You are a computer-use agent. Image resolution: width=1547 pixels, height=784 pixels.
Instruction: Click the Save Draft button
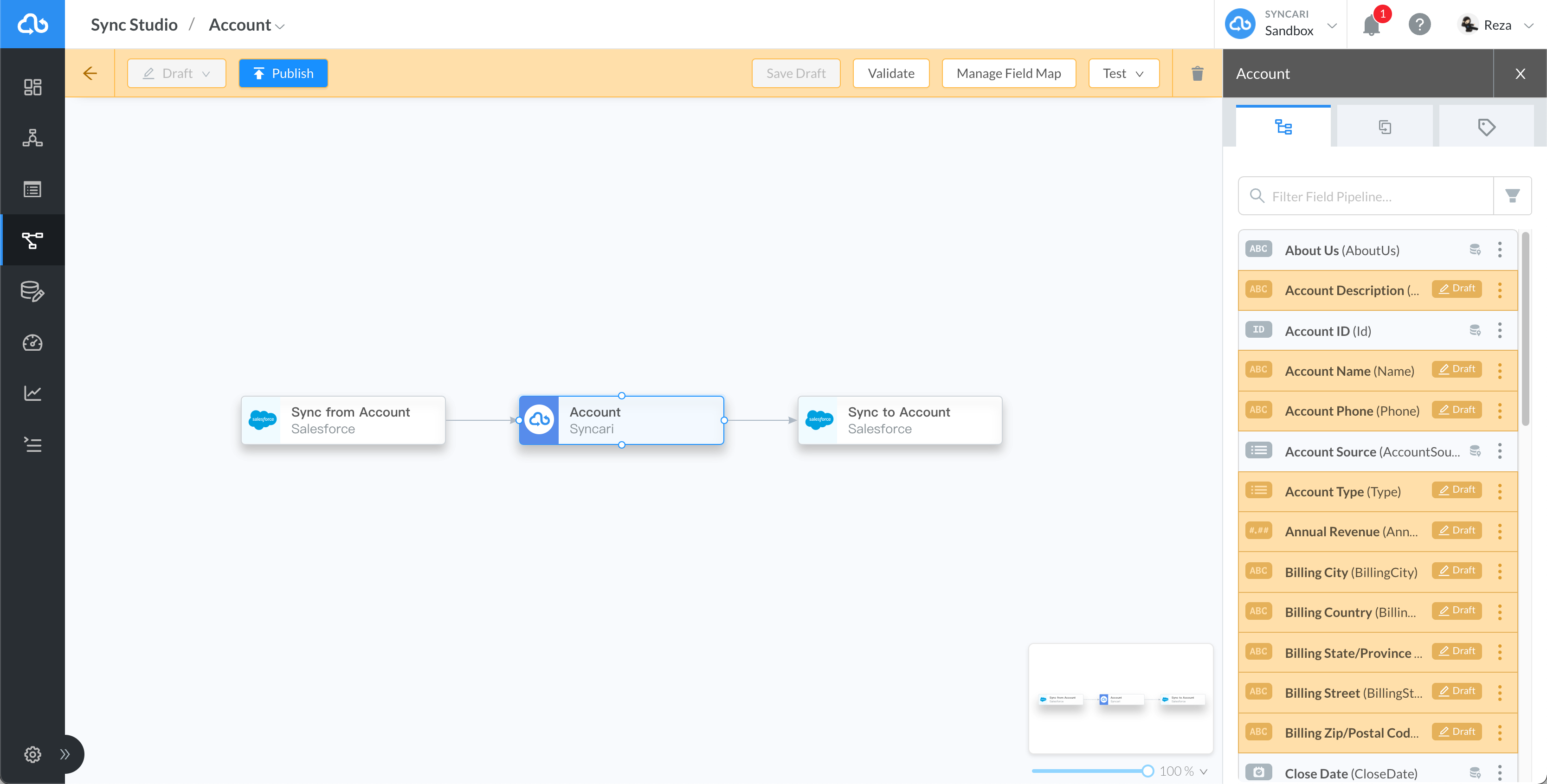tap(796, 73)
